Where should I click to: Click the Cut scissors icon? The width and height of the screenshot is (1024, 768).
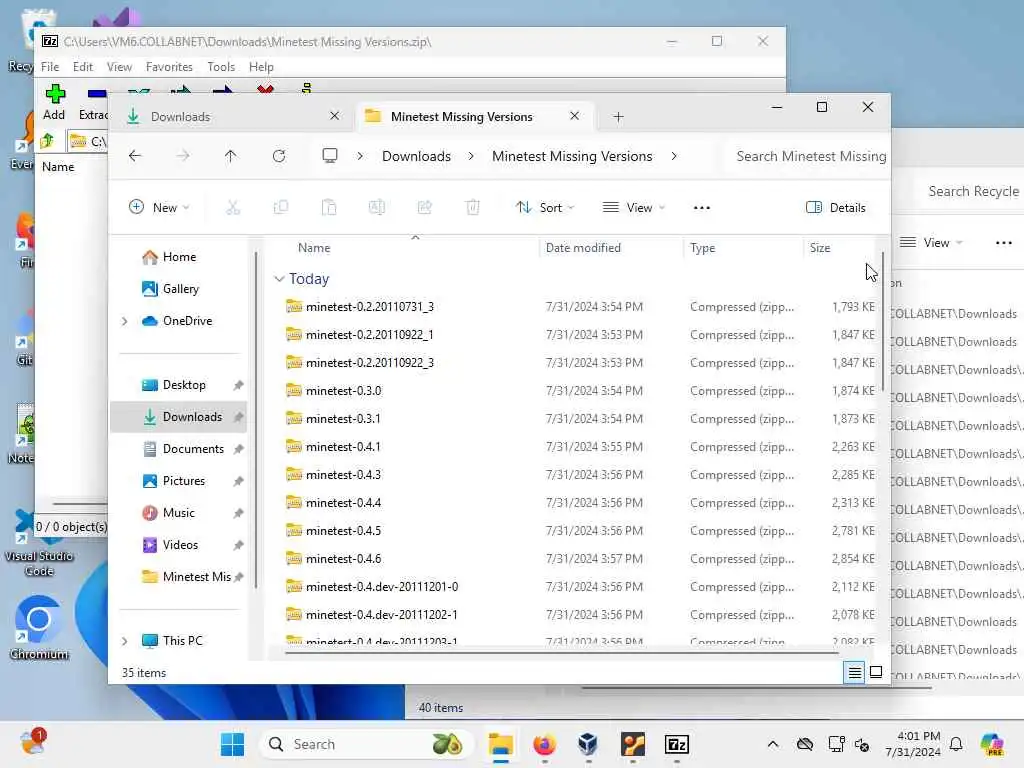point(232,208)
